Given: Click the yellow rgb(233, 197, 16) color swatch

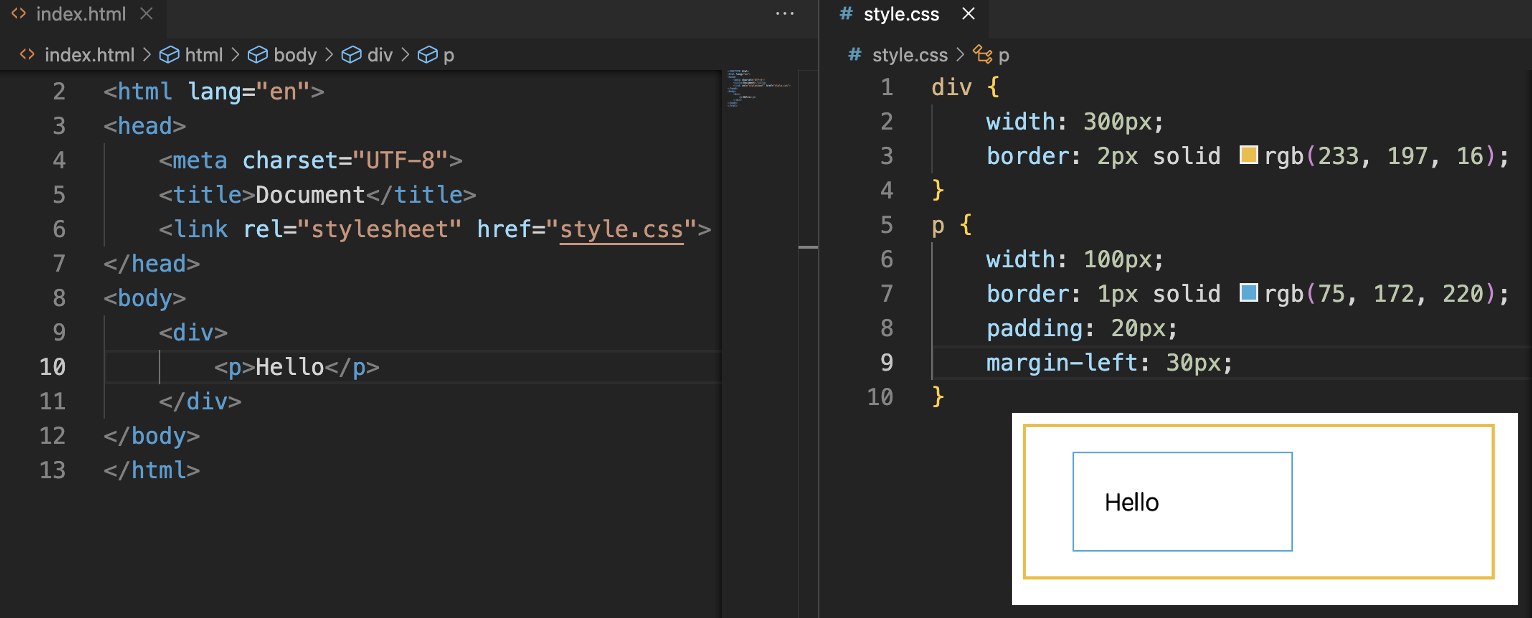Looking at the screenshot, I should (x=1247, y=155).
